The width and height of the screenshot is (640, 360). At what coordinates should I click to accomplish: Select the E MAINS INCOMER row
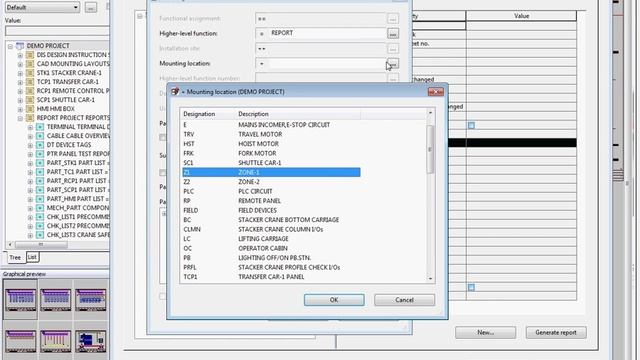click(271, 125)
